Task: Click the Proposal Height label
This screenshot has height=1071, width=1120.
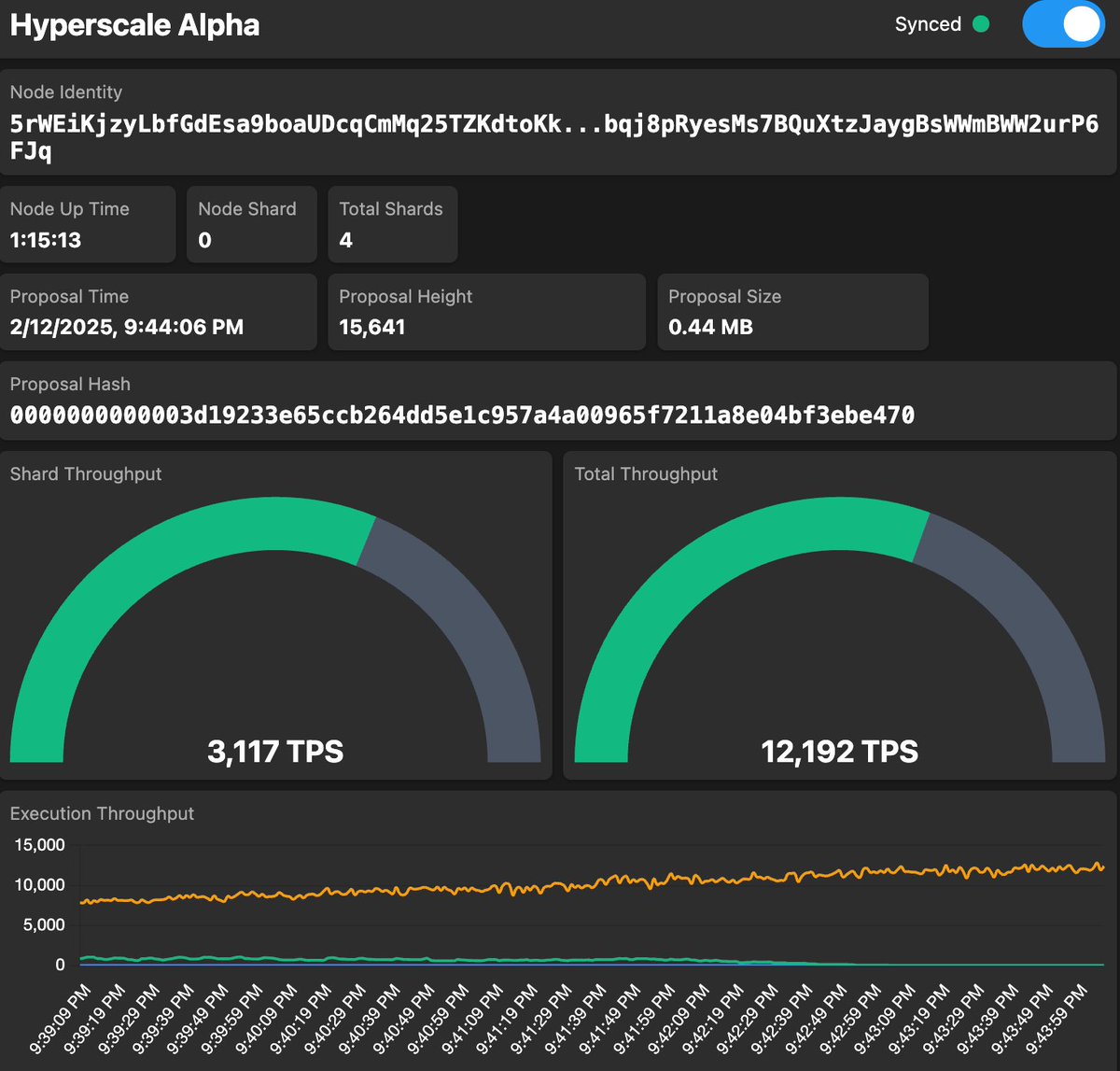Action: (x=405, y=296)
